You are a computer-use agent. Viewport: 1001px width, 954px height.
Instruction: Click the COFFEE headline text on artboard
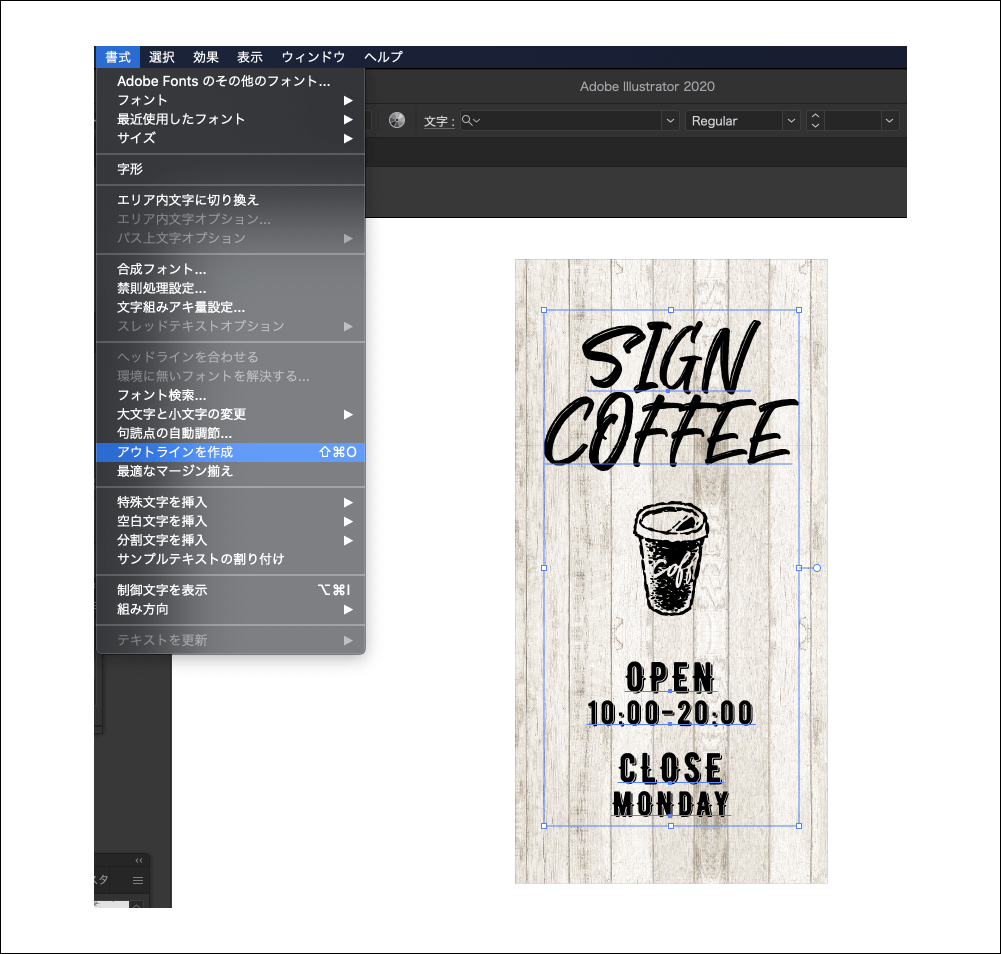click(x=670, y=432)
